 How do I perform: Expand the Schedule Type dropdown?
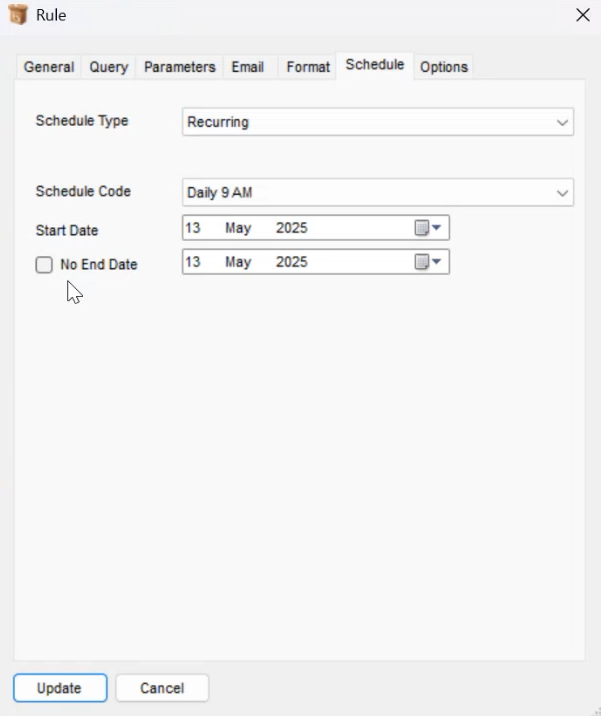point(378,122)
